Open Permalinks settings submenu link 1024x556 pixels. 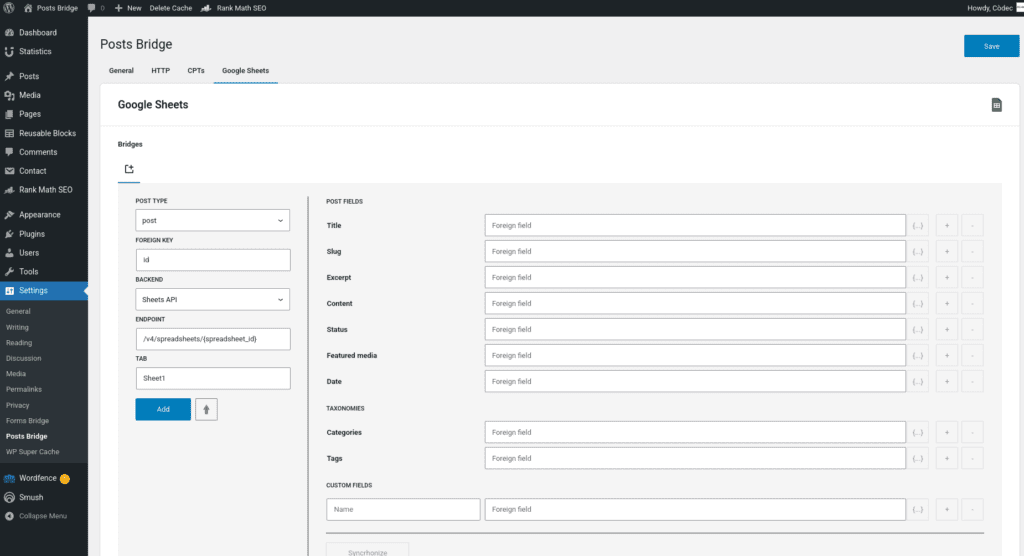coord(24,389)
